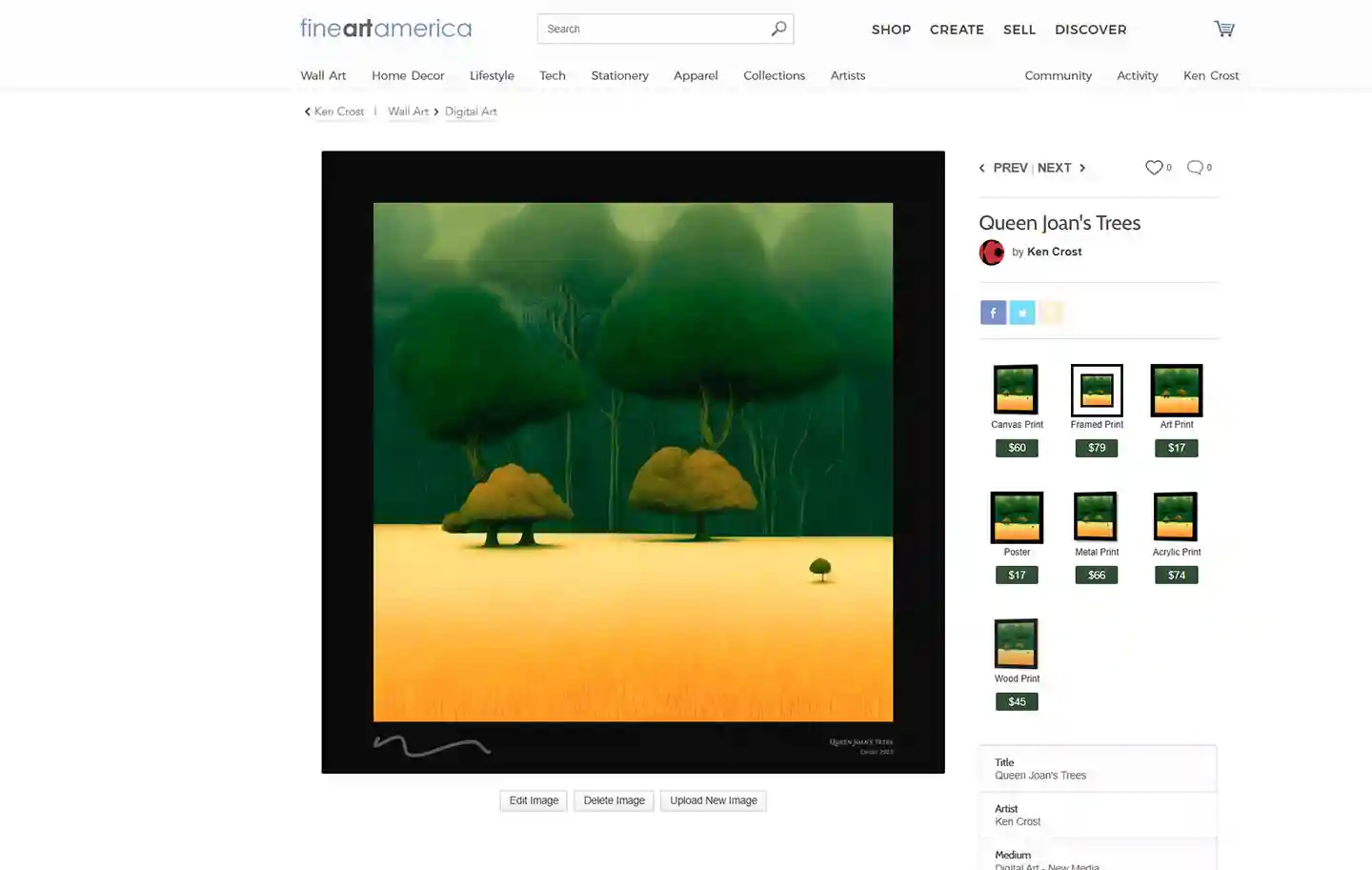
Task: Click the $60 Canvas Print price button
Action: [1017, 448]
